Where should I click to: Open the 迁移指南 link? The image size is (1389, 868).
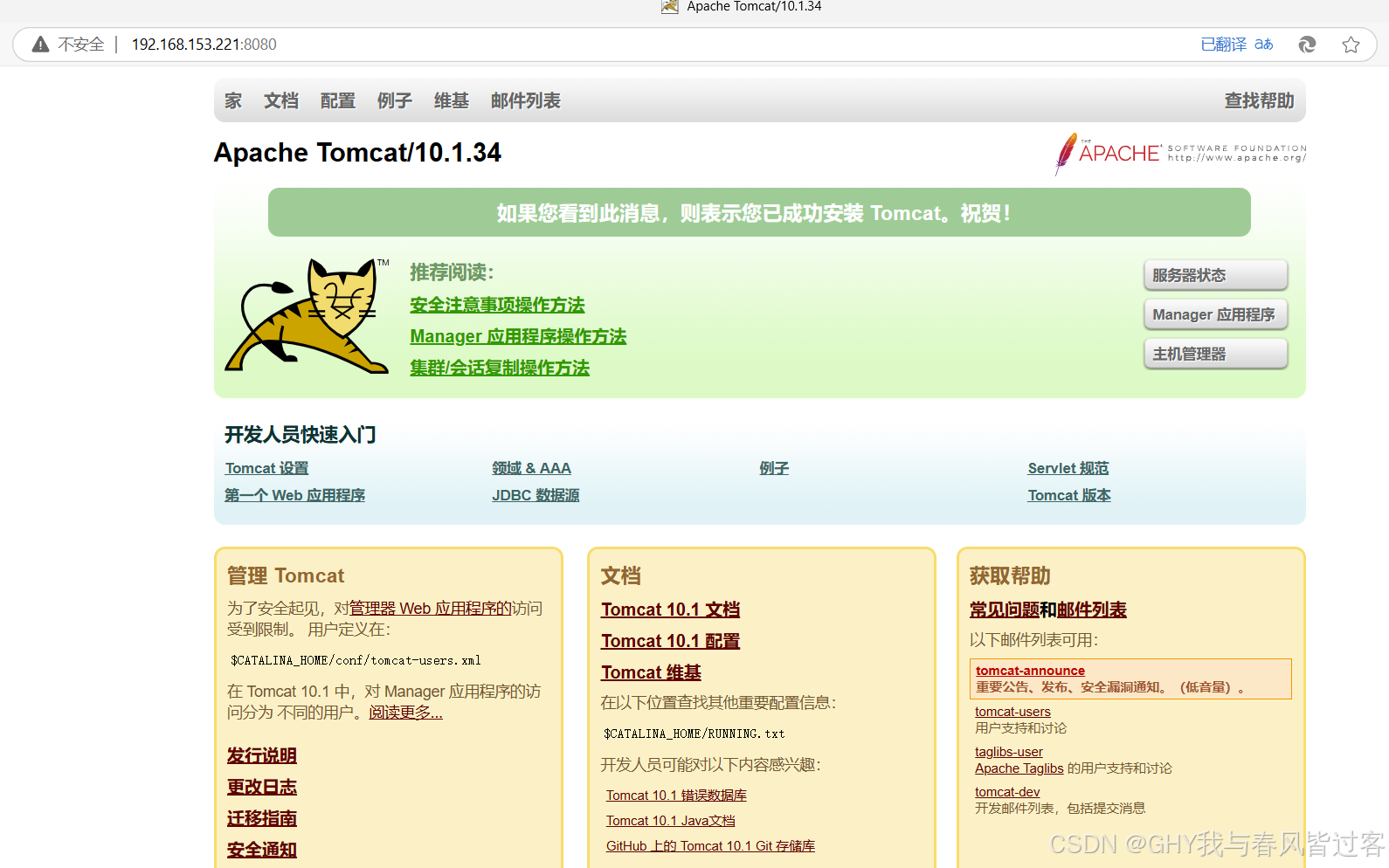262,818
